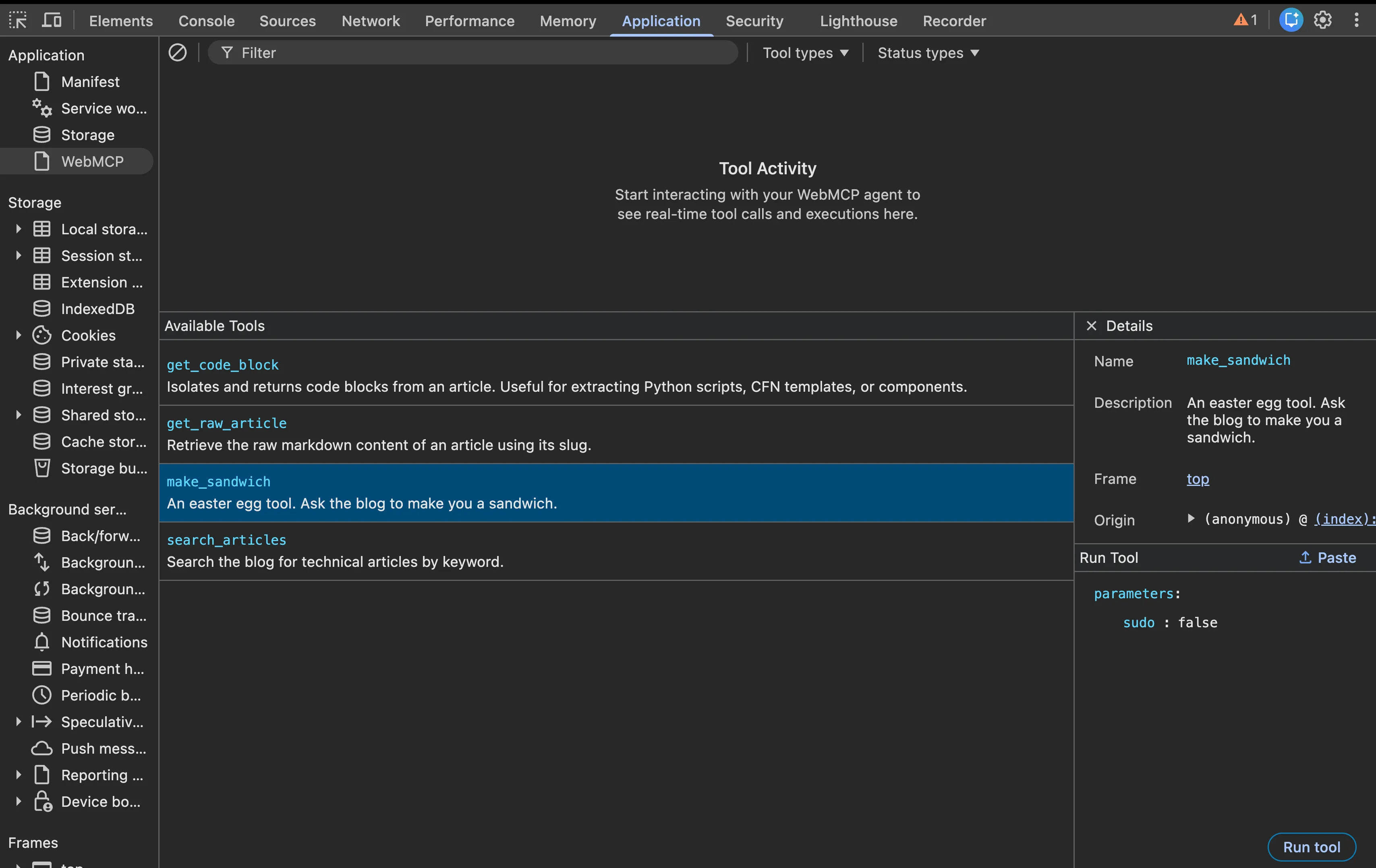Expand Reporting API tree node
Screen dimensions: 1376x868
(x=18, y=775)
